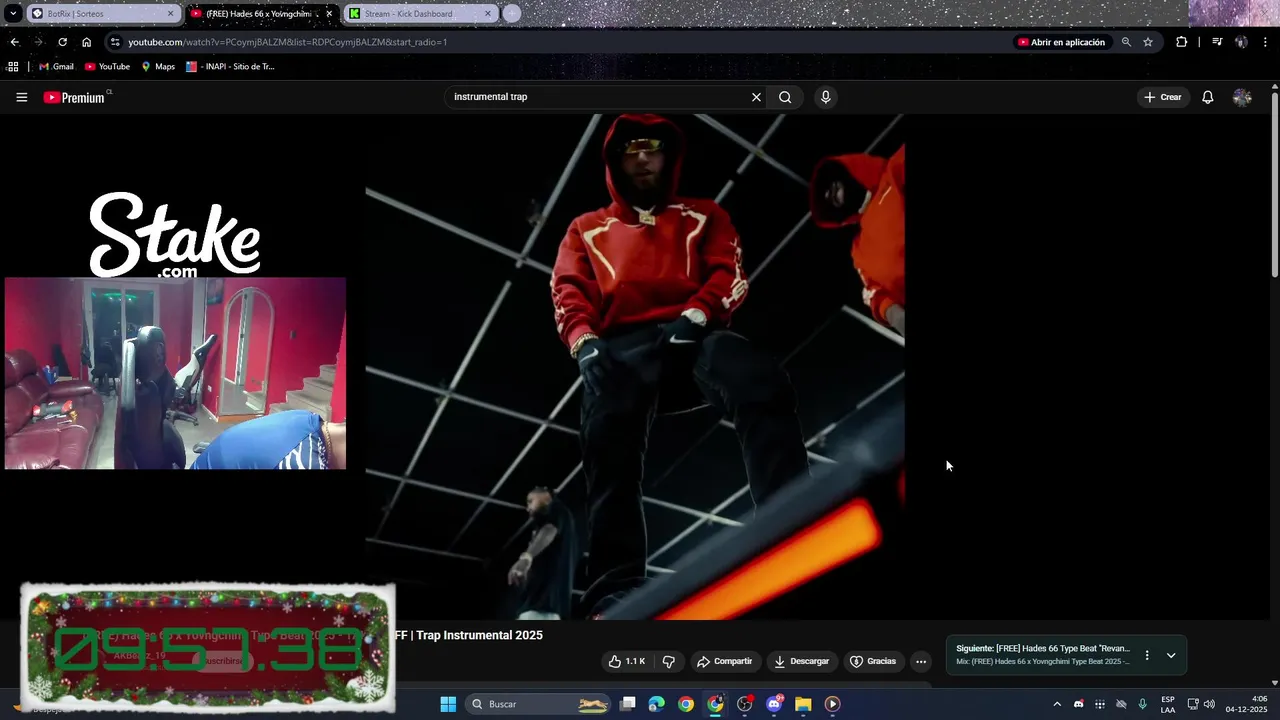The width and height of the screenshot is (1280, 720).
Task: Open more actions ellipsis under video
Action: point(921,661)
